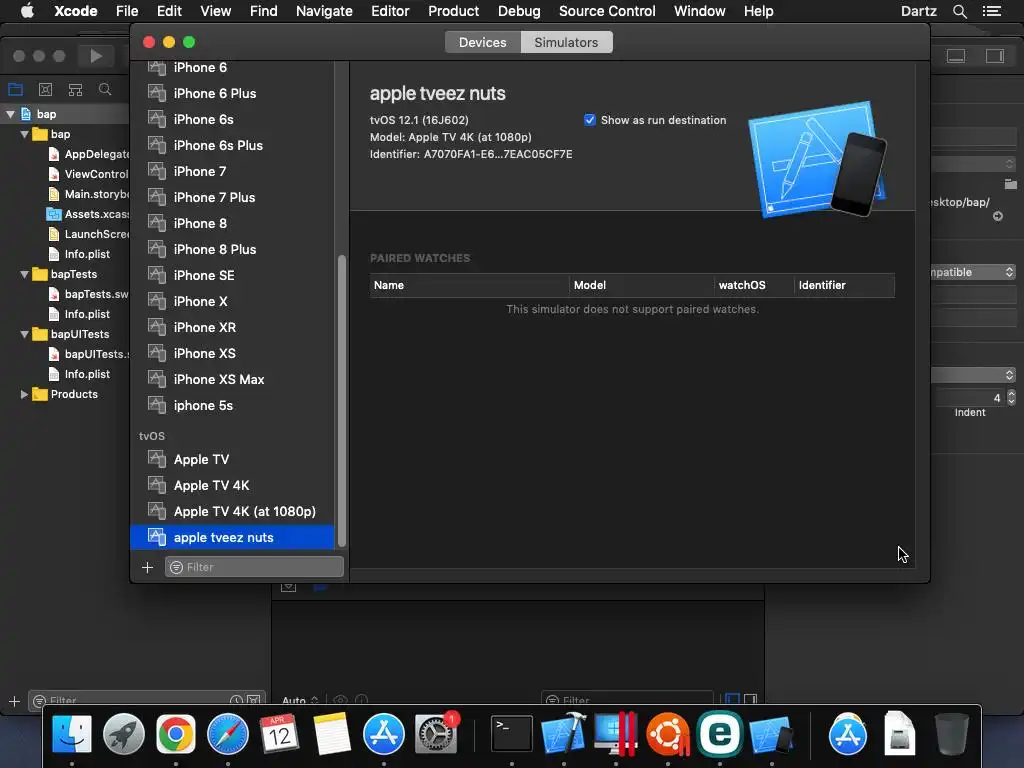Click the simulator list scrollbar
Screen dimensions: 1024x768
click(342, 401)
